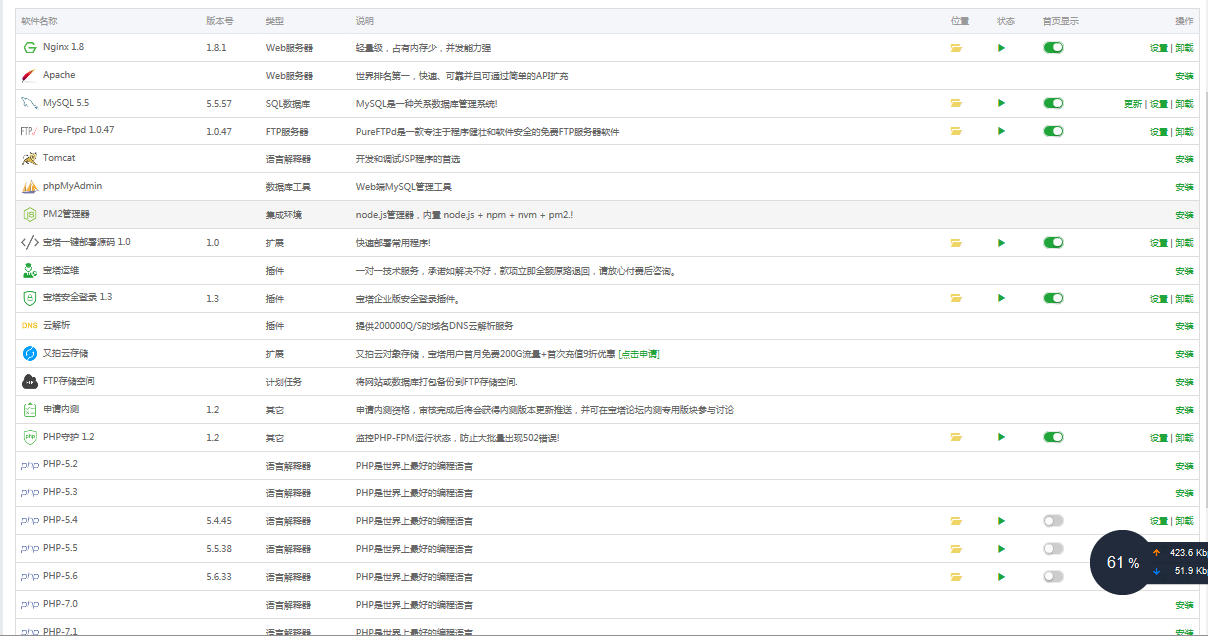This screenshot has height=636, width=1208.
Task: Click the PHP-5.5 status play icon
Action: click(1001, 549)
